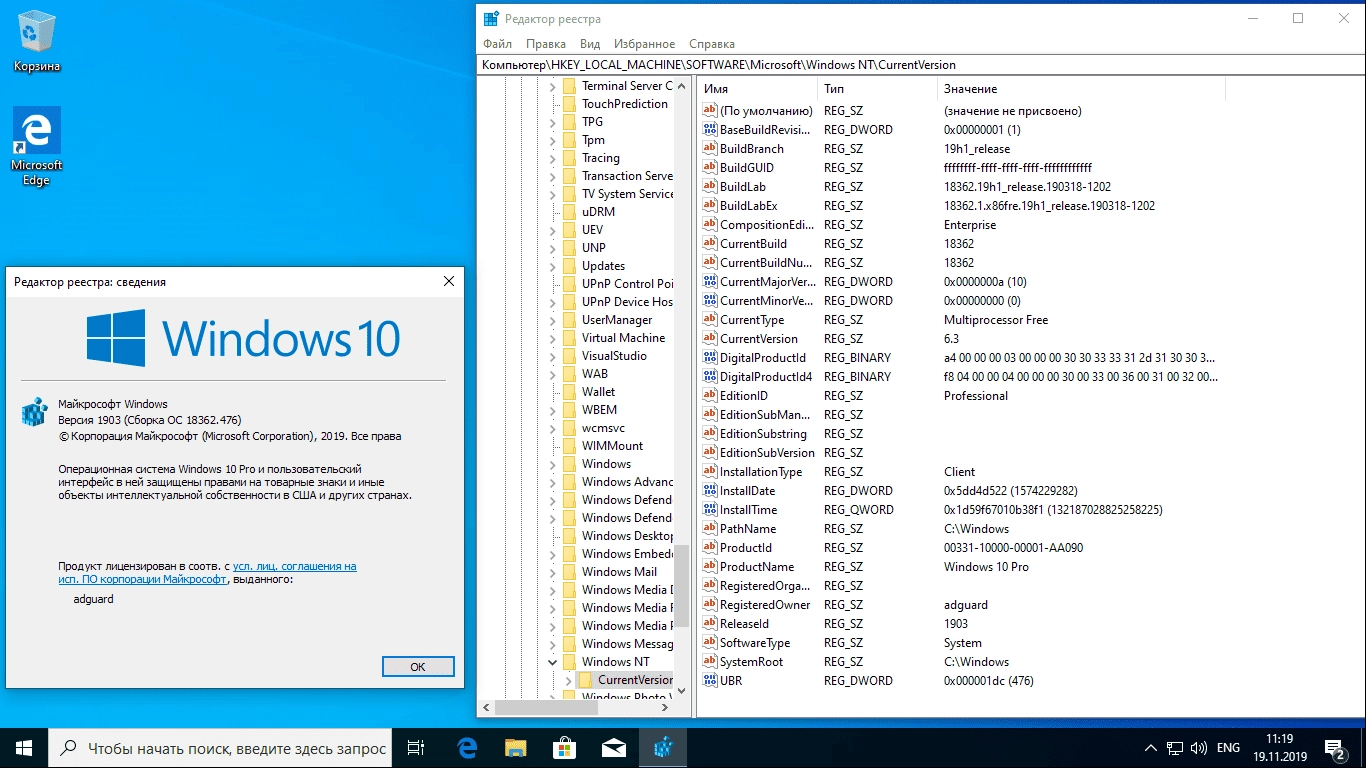Click the ProductName string value icon

click(710, 566)
